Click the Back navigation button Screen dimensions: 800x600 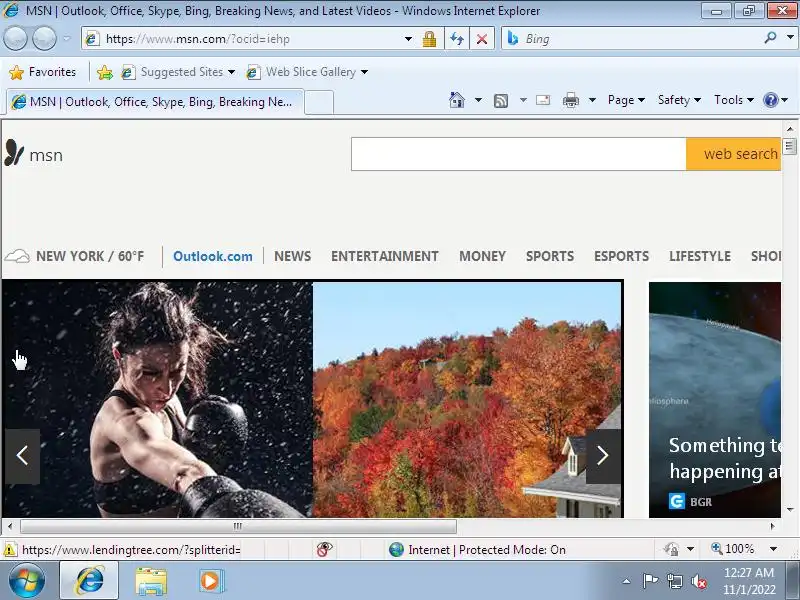15,39
